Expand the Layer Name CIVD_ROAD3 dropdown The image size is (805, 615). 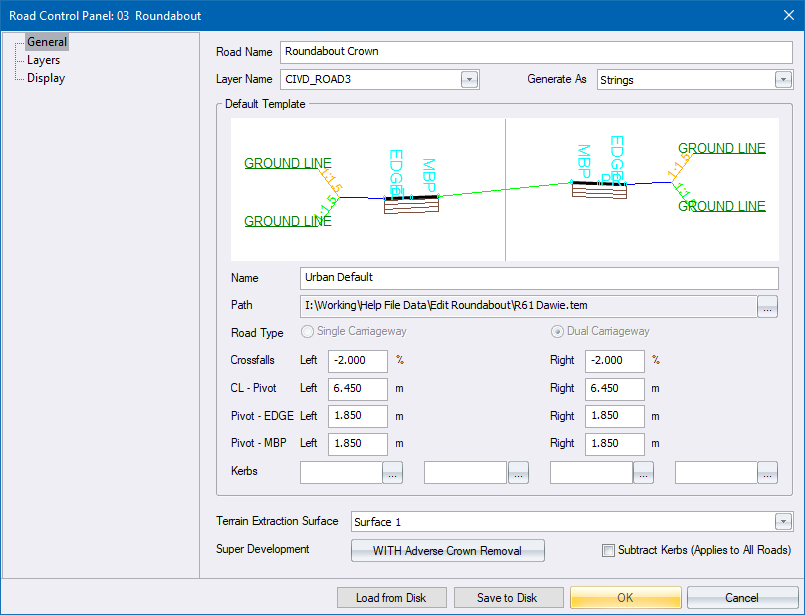click(469, 80)
